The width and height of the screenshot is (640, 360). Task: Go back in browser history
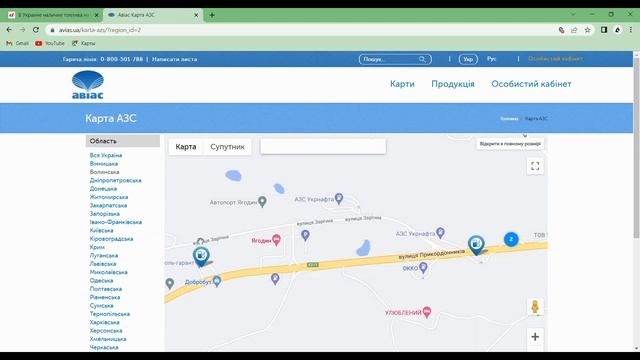[9, 30]
